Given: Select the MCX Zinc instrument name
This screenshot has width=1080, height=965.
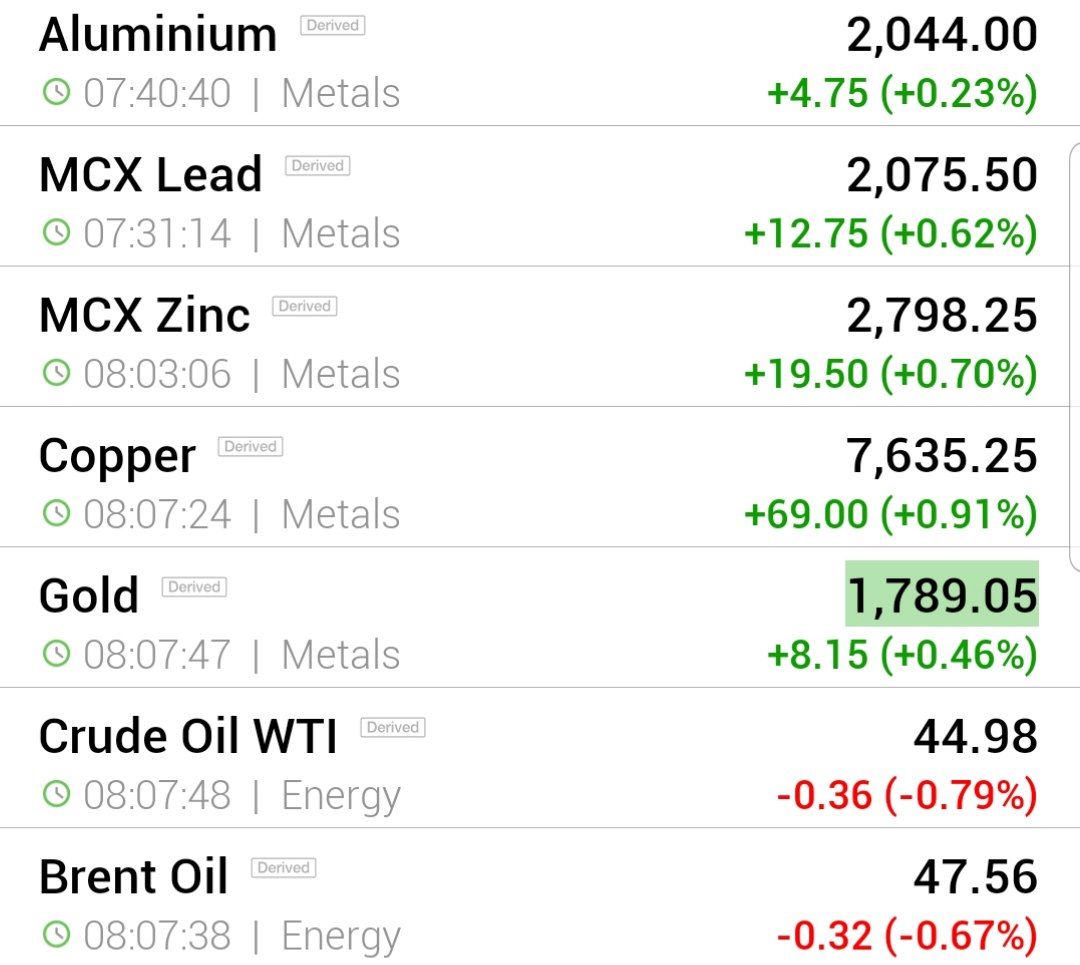Looking at the screenshot, I should (145, 315).
